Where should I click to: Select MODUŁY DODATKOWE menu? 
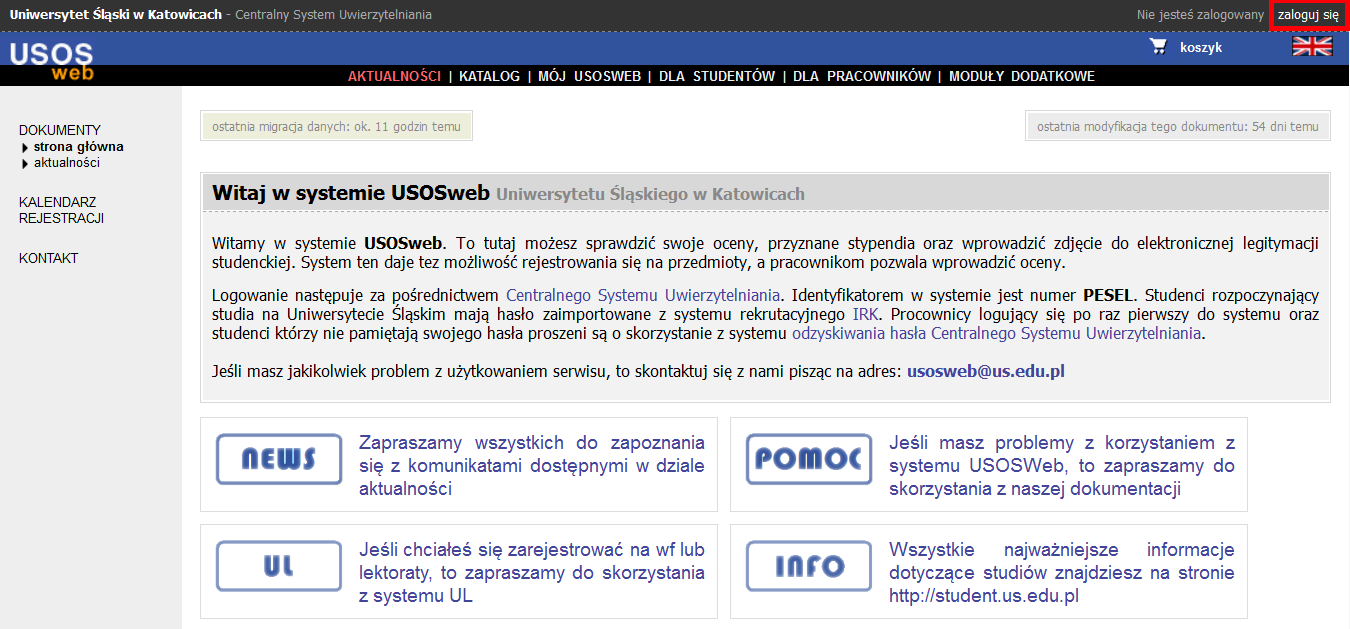click(x=1022, y=76)
